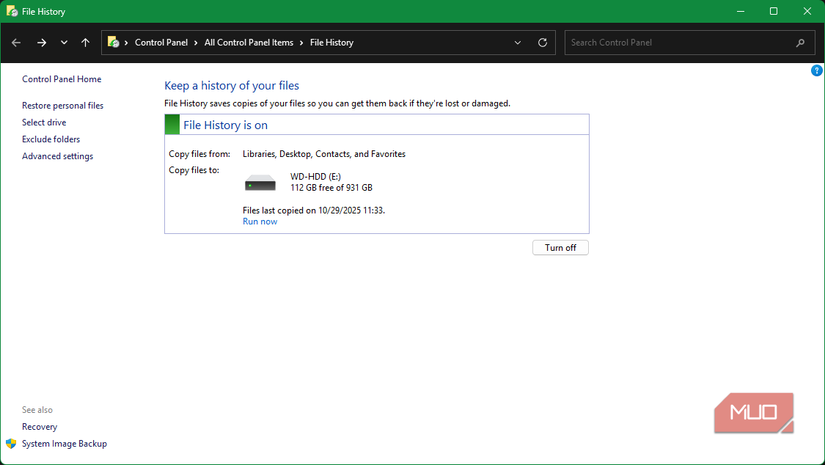Minimize the File History window
Image resolution: width=825 pixels, height=465 pixels.
click(x=741, y=11)
